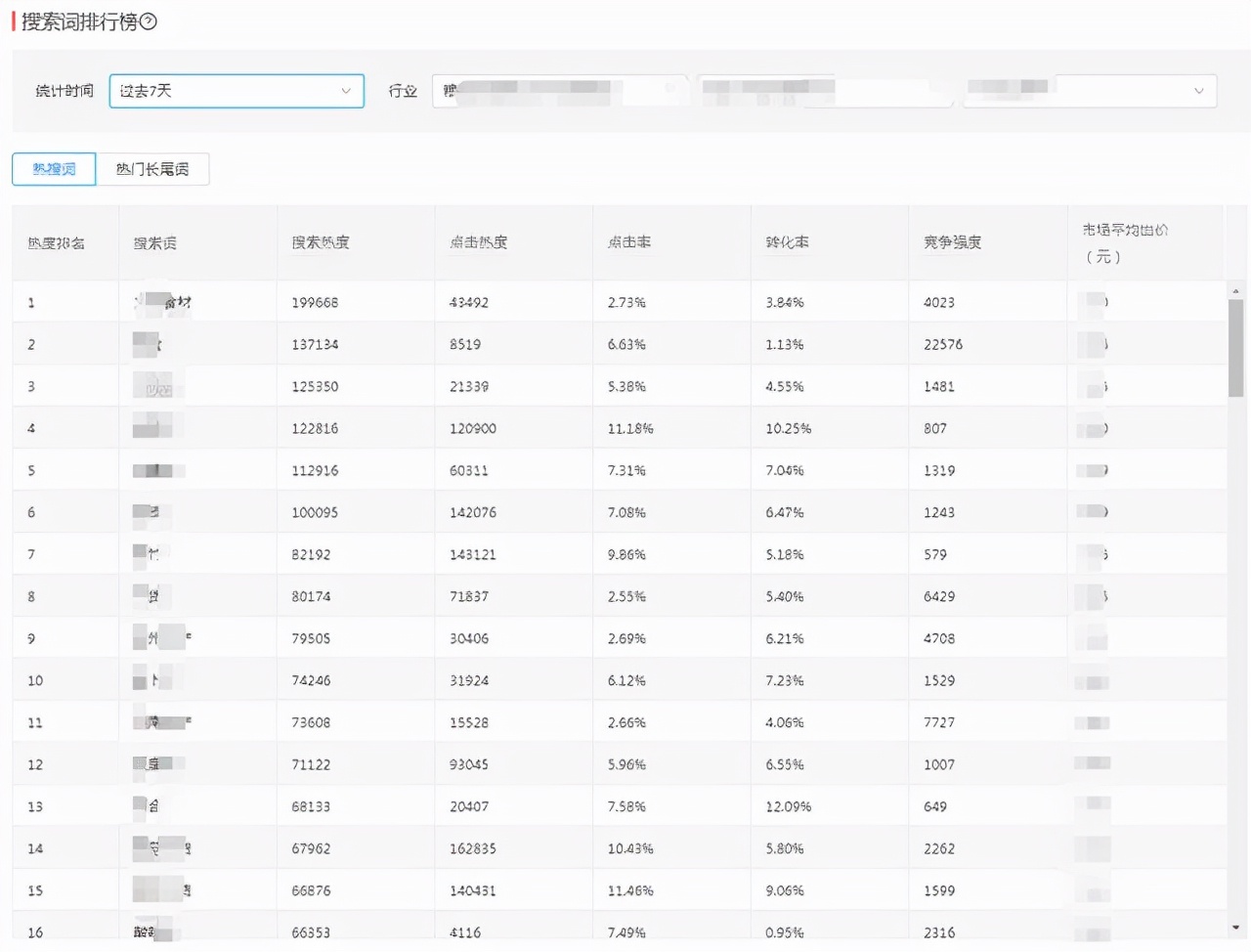Screen dimensions: 1251x952
Task: Select search heat value 122816
Action: pyautogui.click(x=315, y=429)
